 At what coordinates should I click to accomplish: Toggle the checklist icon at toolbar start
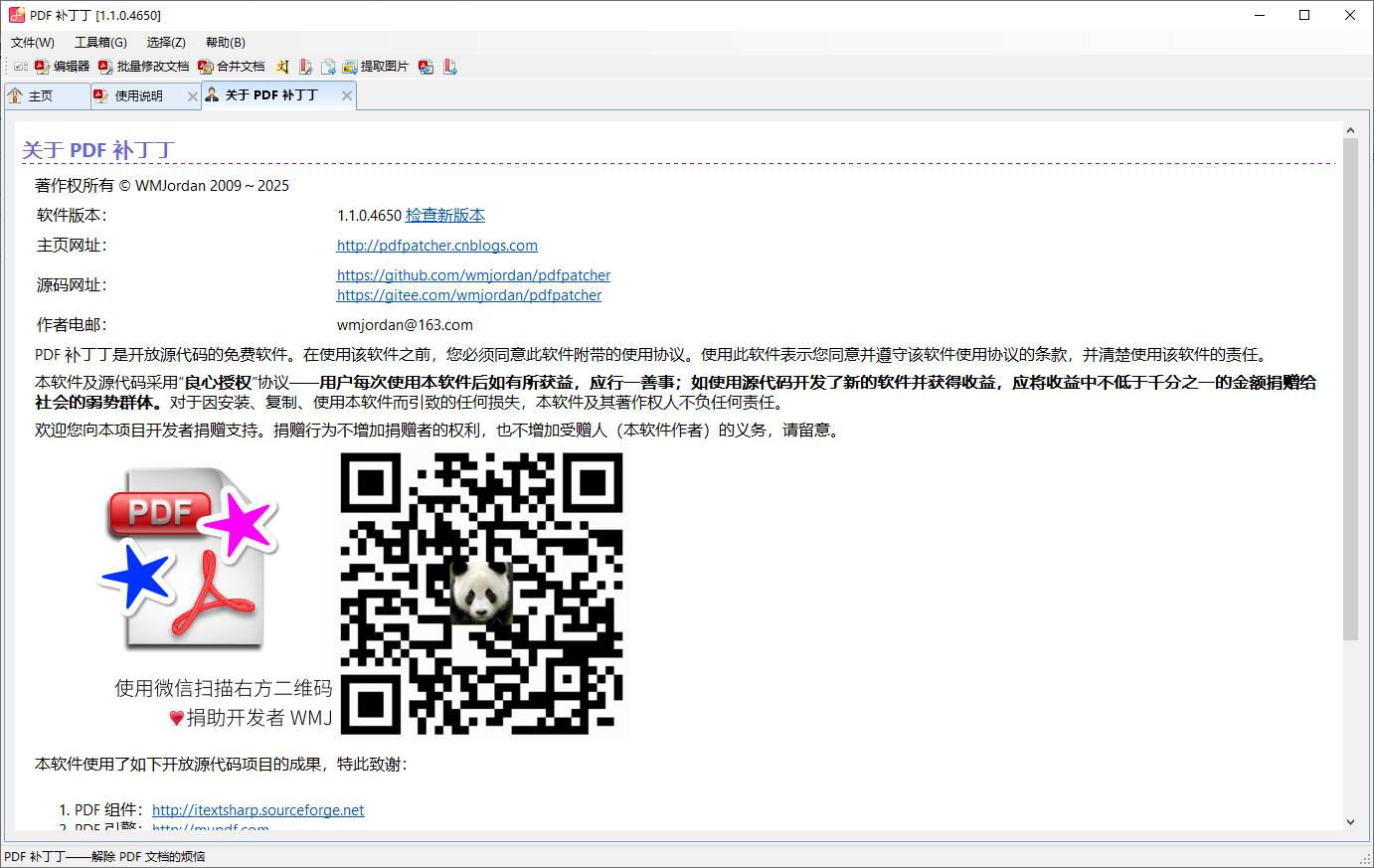20,67
